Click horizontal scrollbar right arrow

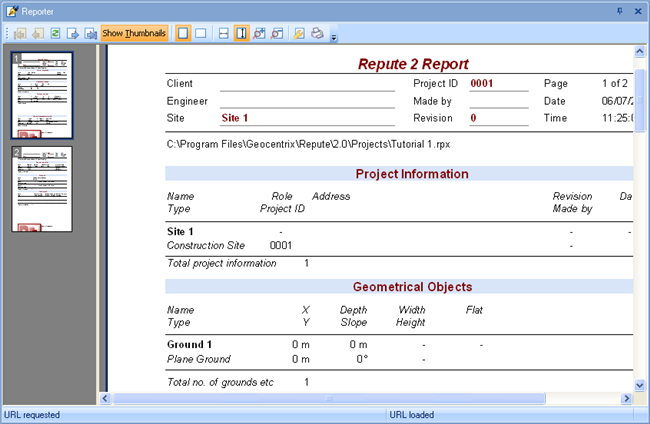(x=626, y=399)
